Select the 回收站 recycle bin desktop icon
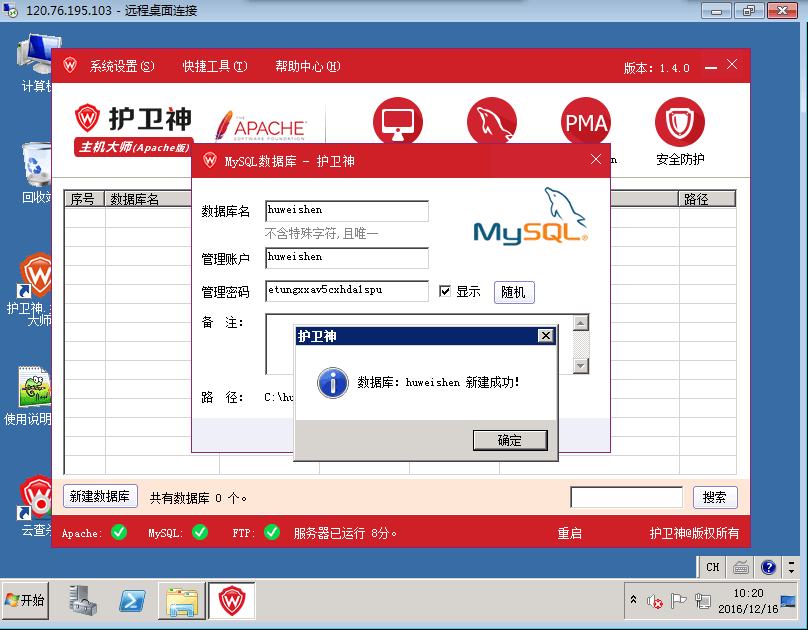The height and width of the screenshot is (630, 808). [x=35, y=174]
